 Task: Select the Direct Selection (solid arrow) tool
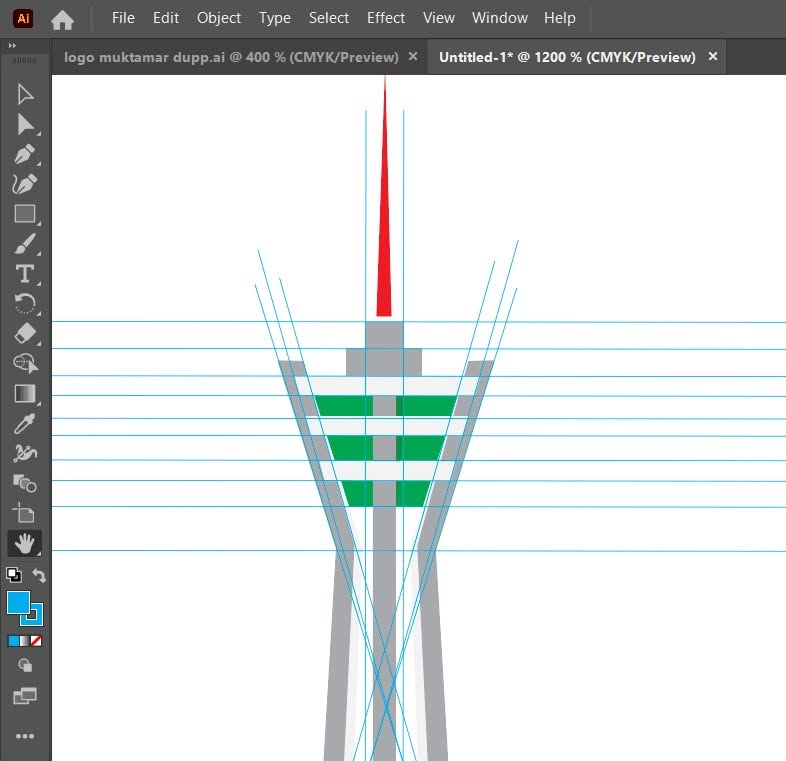coord(25,124)
